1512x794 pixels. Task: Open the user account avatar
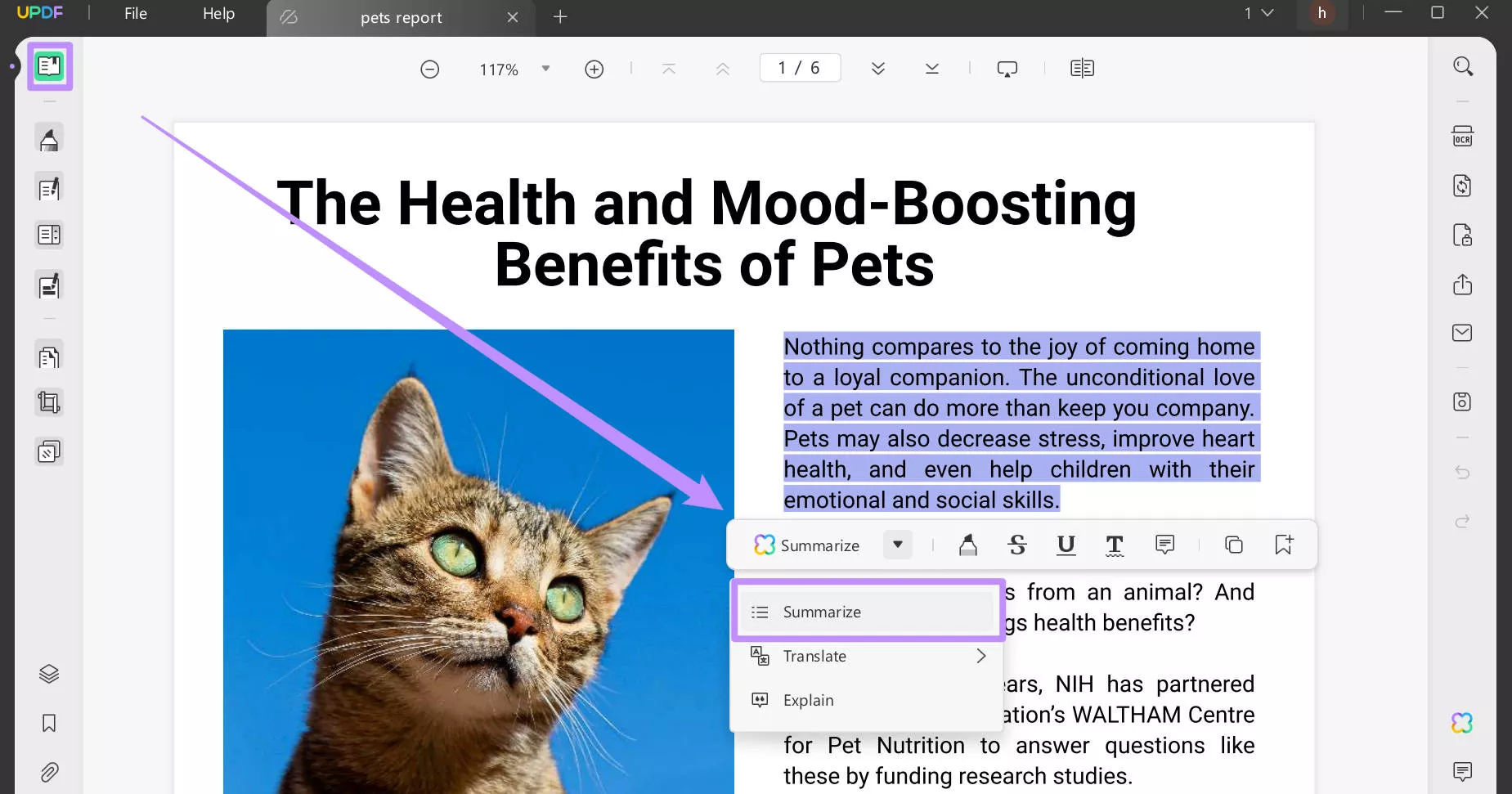1321,14
